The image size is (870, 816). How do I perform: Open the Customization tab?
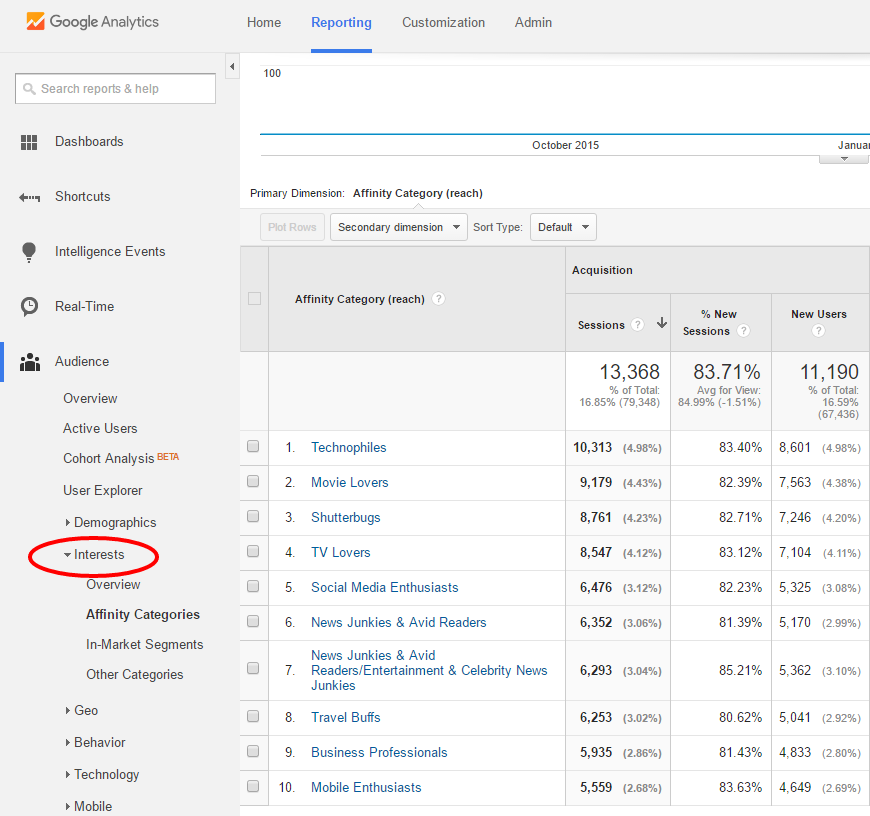click(443, 23)
